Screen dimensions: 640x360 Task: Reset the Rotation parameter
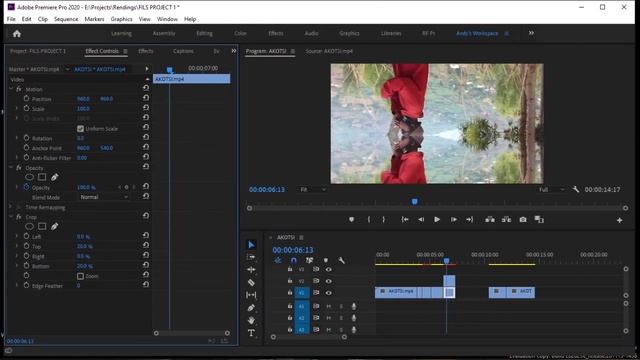(x=146, y=138)
